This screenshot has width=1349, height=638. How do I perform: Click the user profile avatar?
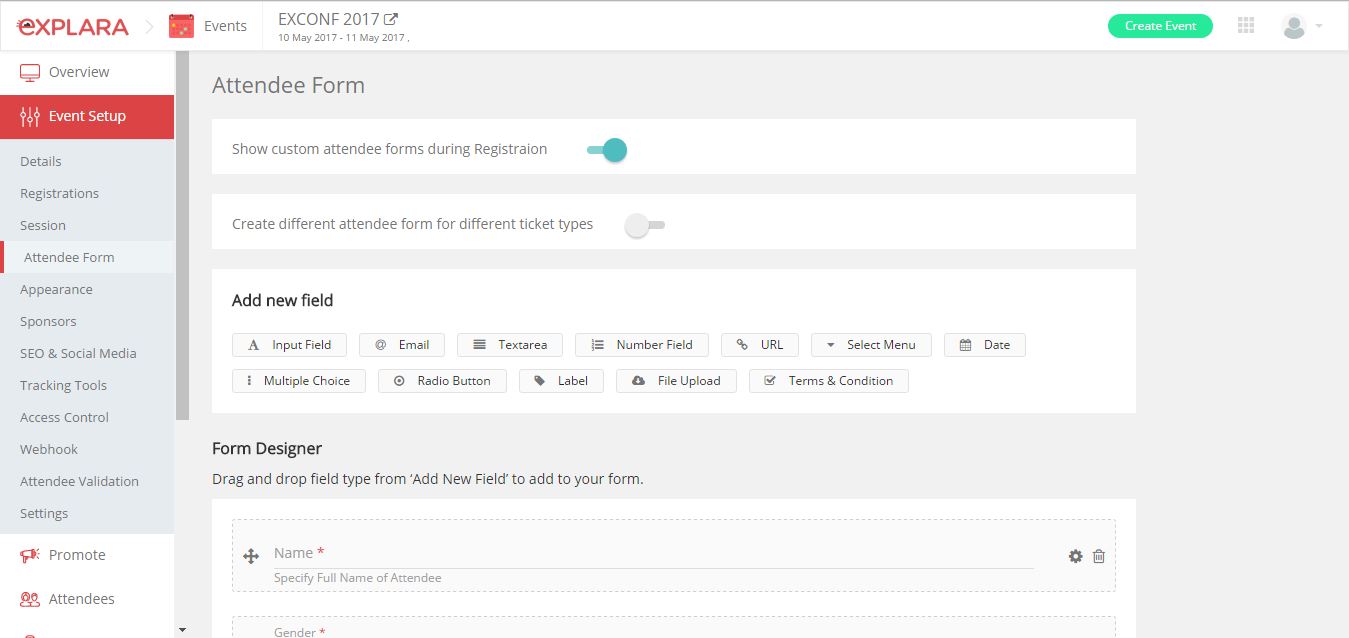point(1293,27)
